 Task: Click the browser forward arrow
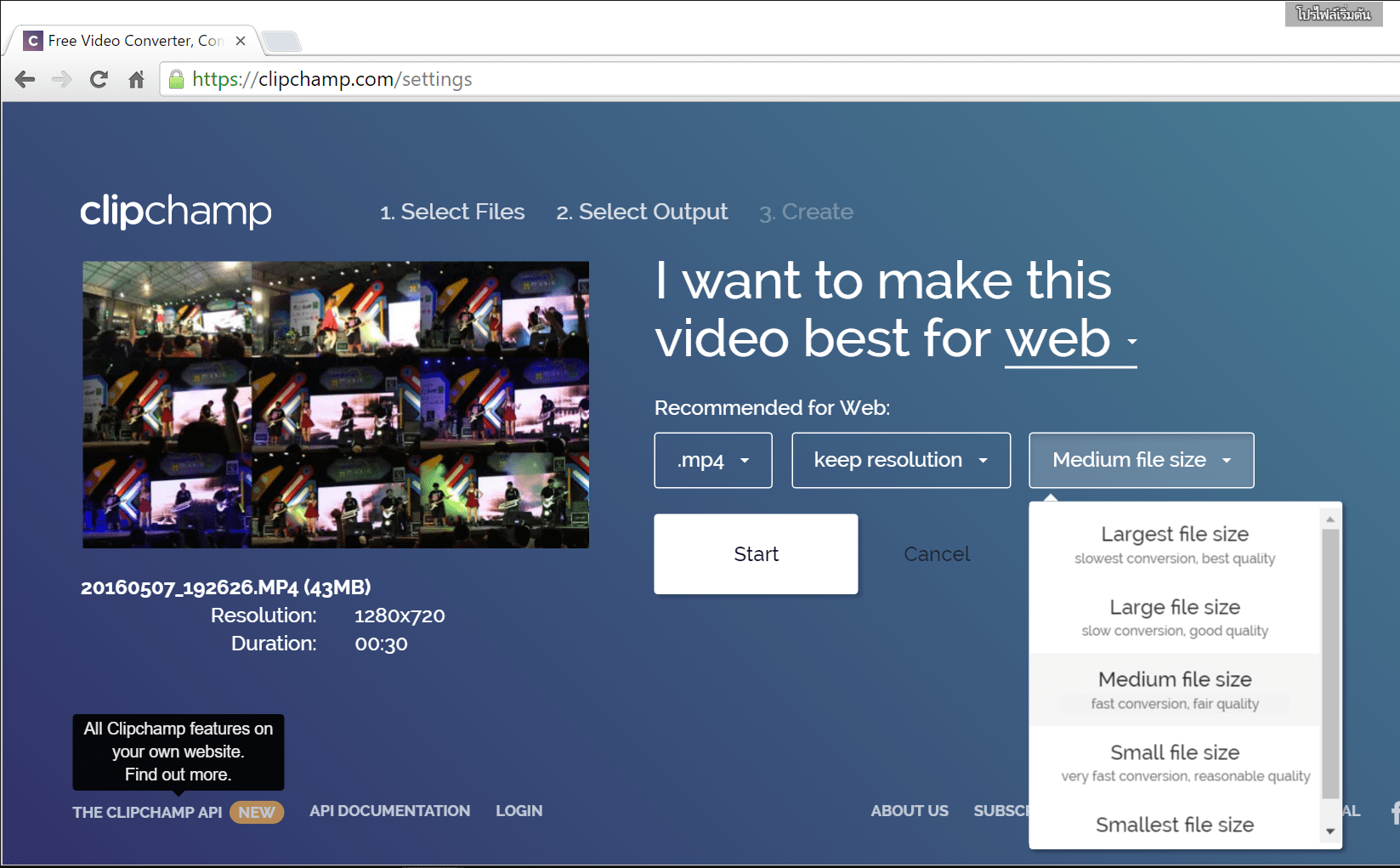[62, 80]
